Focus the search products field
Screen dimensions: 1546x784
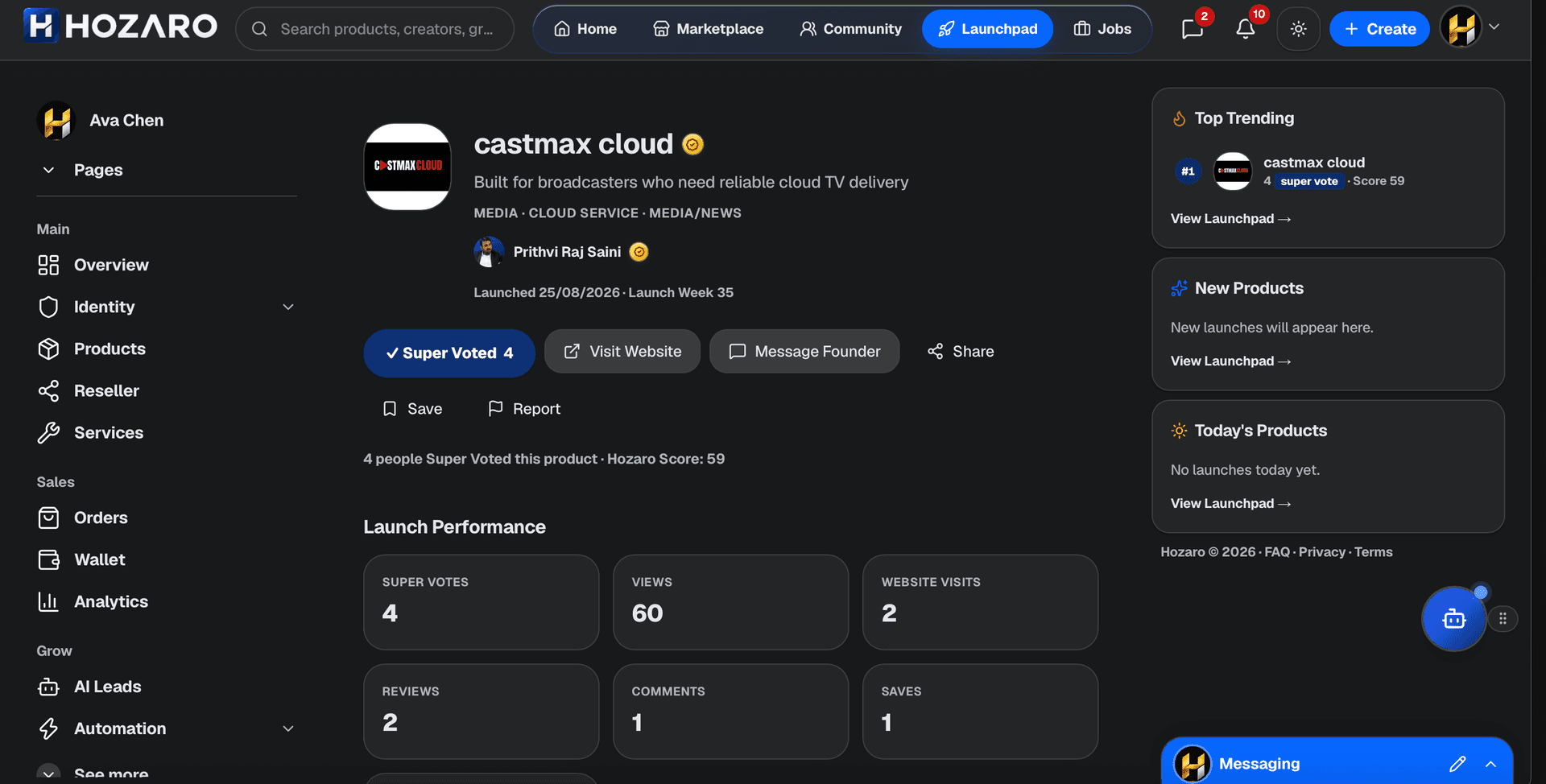[375, 29]
